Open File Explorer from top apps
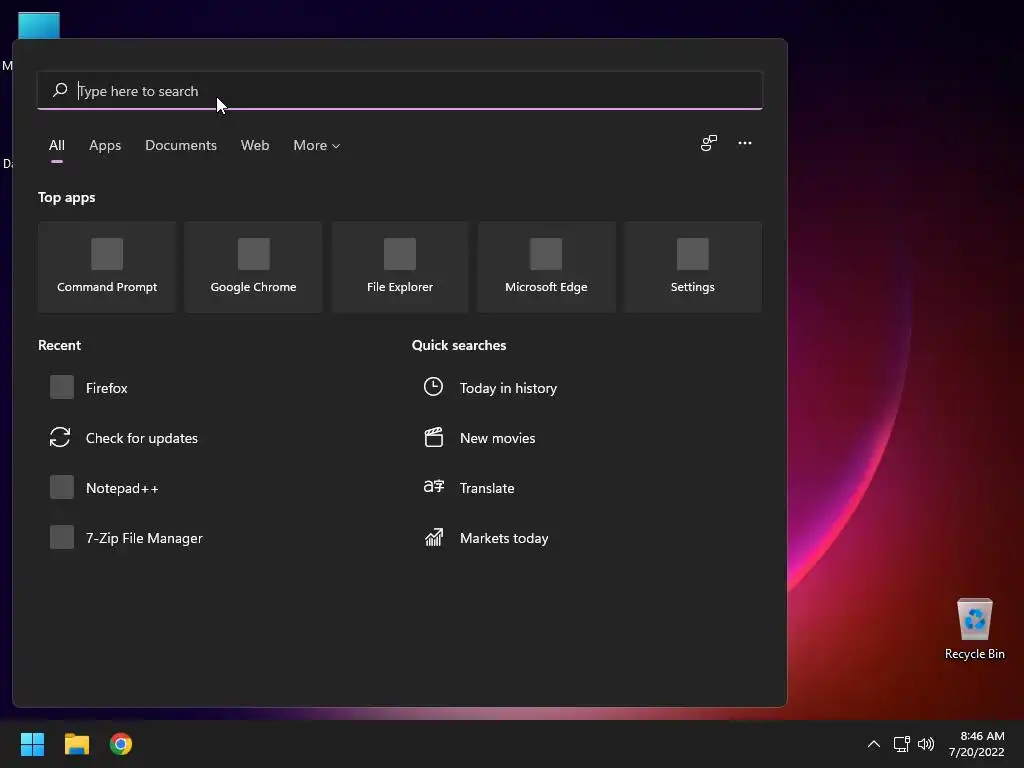Image resolution: width=1024 pixels, height=768 pixels. [x=400, y=267]
